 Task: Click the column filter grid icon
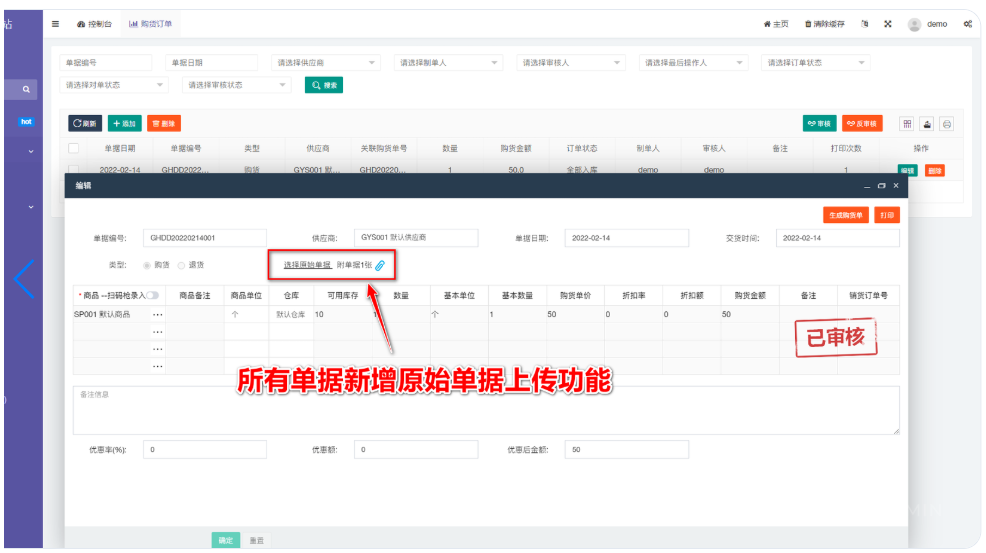click(907, 124)
